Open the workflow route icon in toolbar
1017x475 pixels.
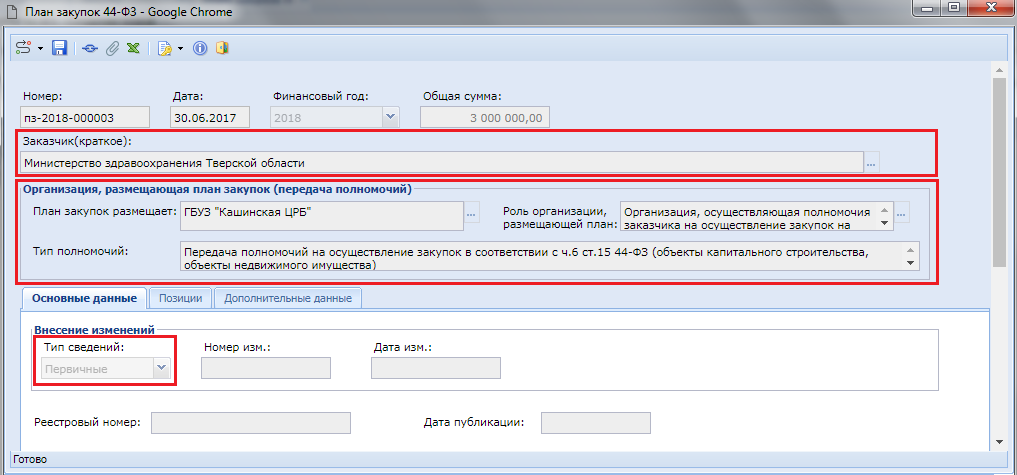pyautogui.click(x=23, y=48)
